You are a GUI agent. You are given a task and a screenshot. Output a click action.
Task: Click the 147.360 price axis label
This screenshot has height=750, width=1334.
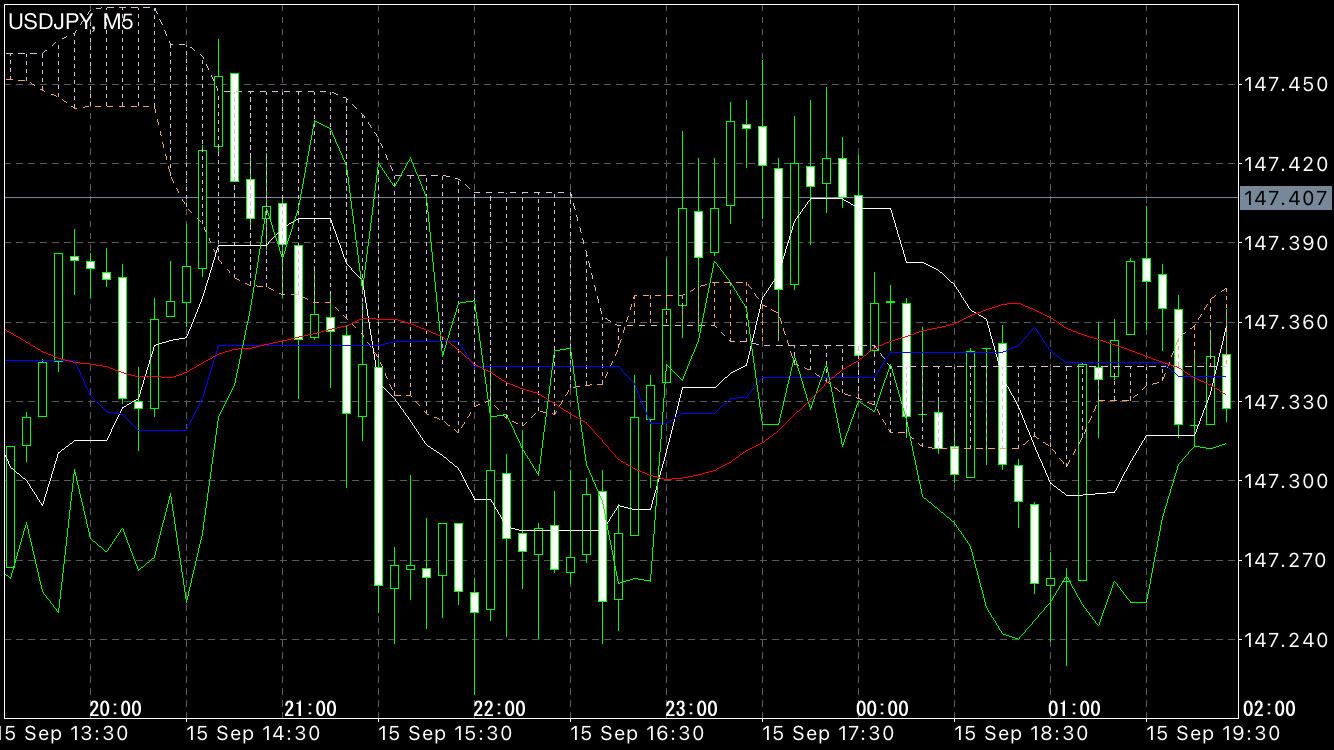tap(1284, 322)
